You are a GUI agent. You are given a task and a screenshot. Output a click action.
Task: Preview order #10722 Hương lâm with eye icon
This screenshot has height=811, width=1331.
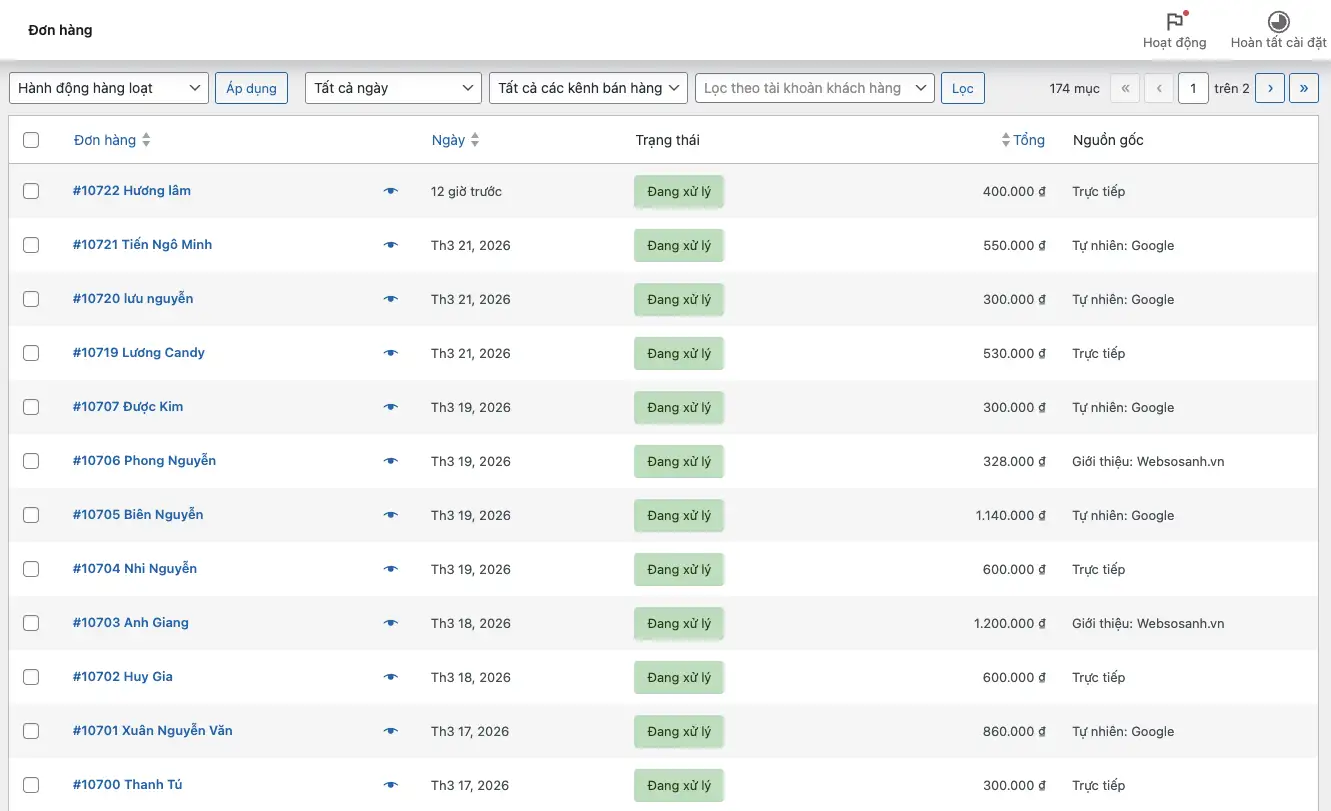tap(391, 191)
